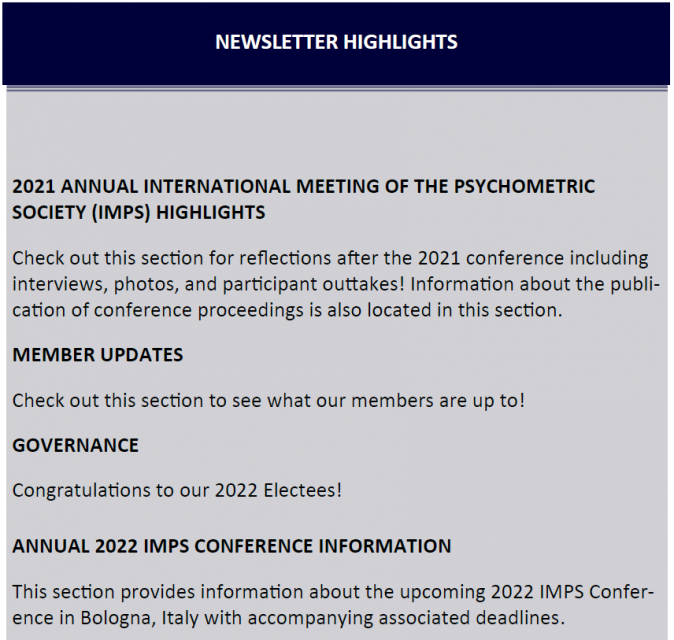Click 'Congratulations to our 2022 Electees!' text
Viewport: 674px width, 640px height.
tap(177, 490)
